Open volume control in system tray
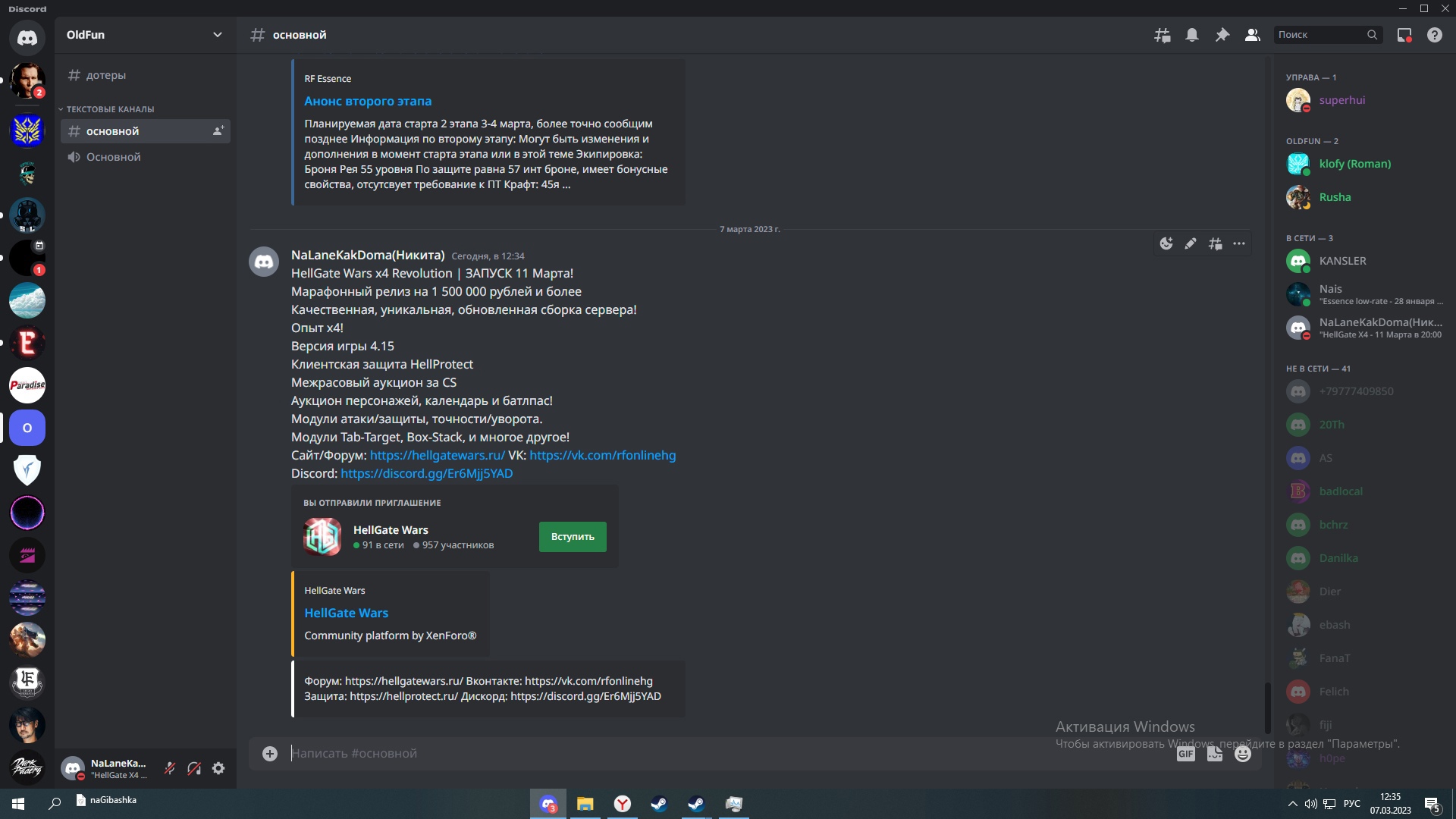 click(x=1310, y=804)
